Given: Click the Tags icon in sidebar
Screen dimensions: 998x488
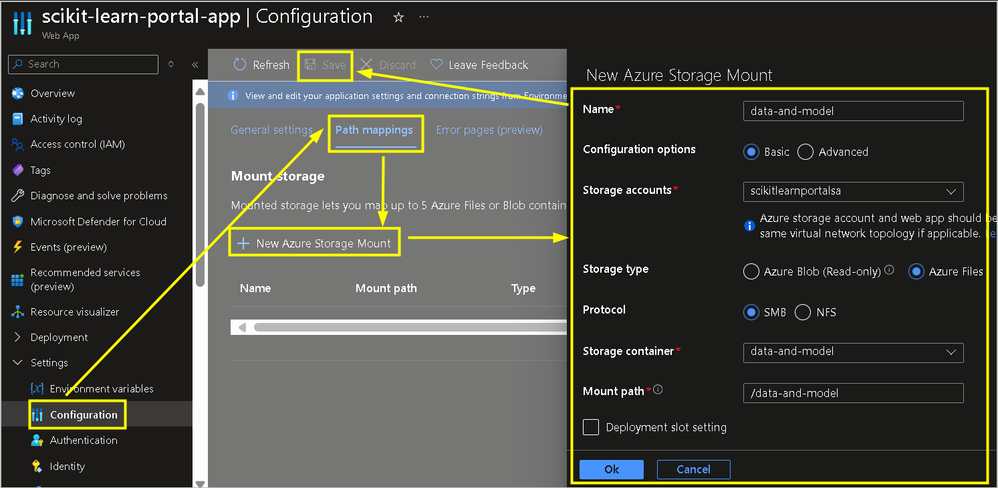Looking at the screenshot, I should click(x=18, y=171).
